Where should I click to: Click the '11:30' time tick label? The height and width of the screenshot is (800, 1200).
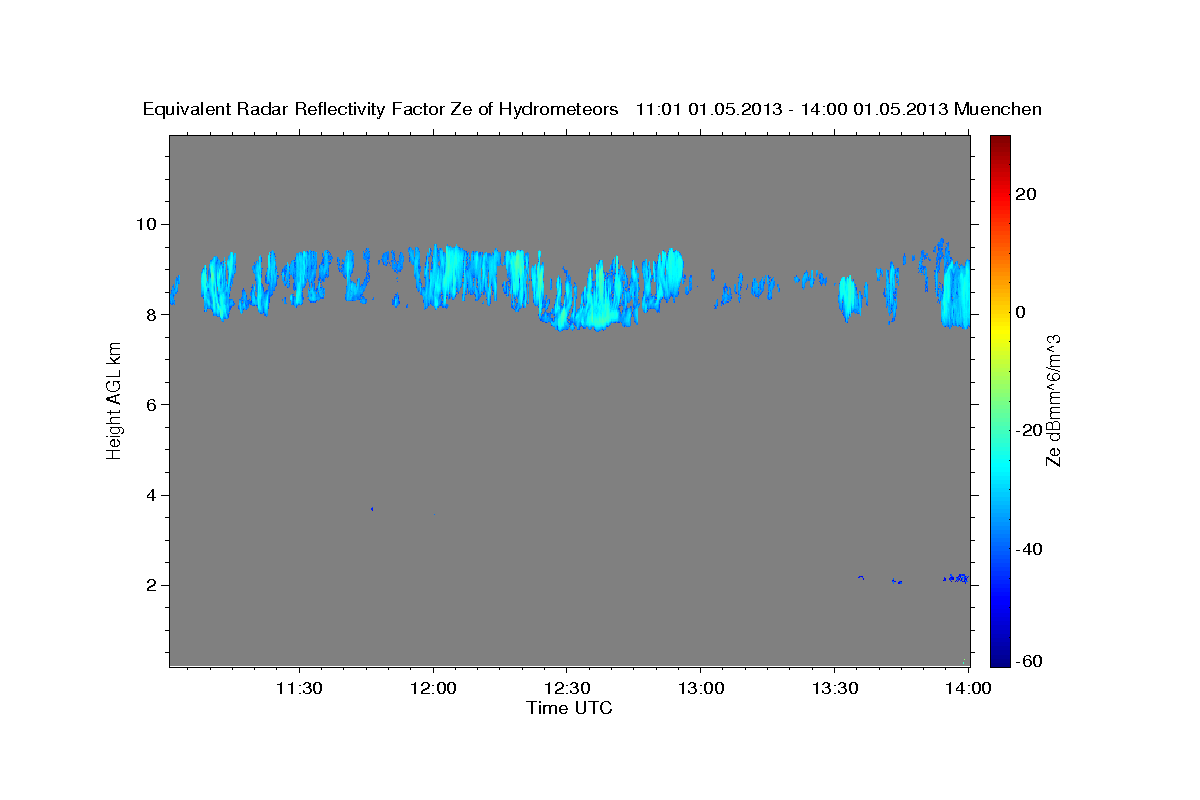pyautogui.click(x=298, y=688)
